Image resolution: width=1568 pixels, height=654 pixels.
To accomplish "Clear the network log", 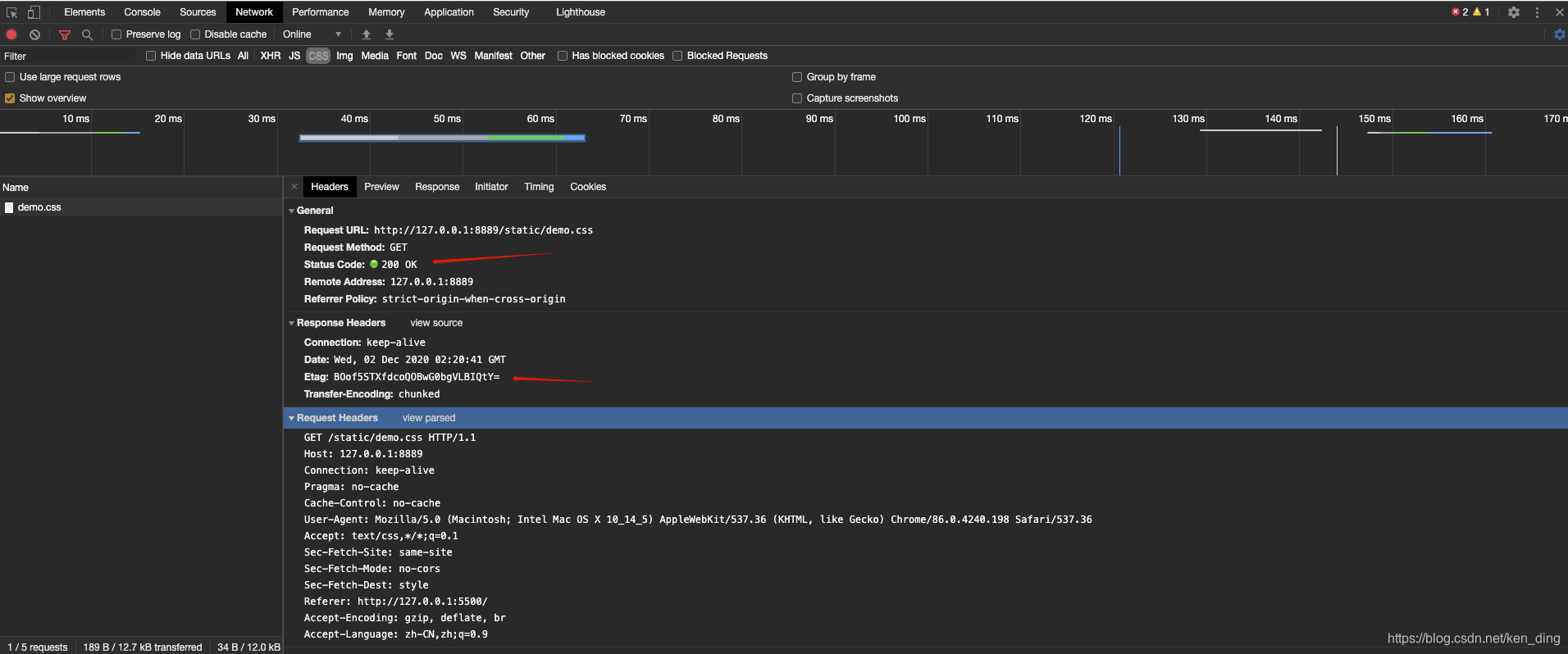I will (34, 34).
